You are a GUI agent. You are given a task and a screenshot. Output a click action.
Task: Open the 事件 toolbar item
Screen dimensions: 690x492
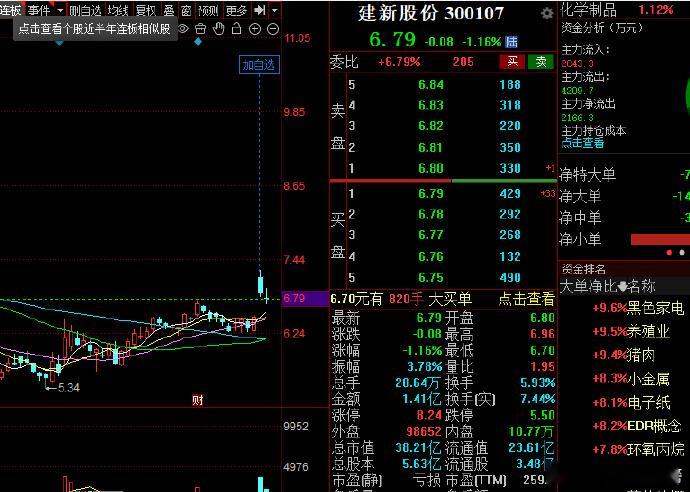tap(39, 10)
